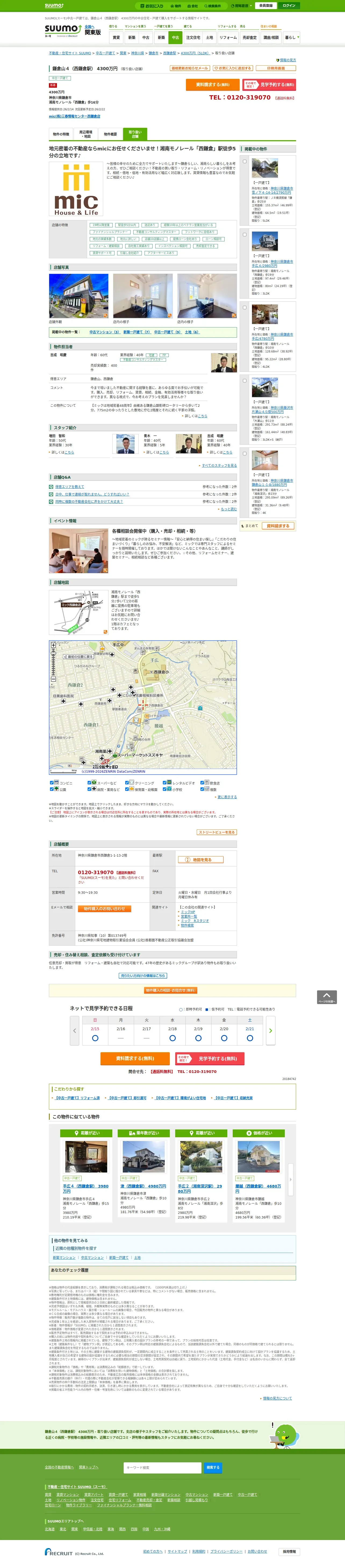Open the 情報の見方 help icon link
Viewport: 345px width, 1568px height.
coord(286,60)
